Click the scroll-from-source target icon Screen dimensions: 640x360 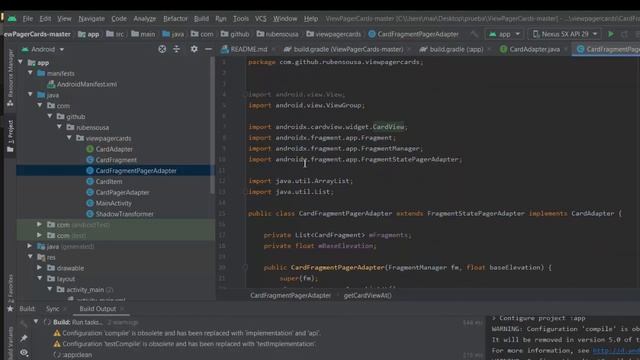click(x=162, y=49)
